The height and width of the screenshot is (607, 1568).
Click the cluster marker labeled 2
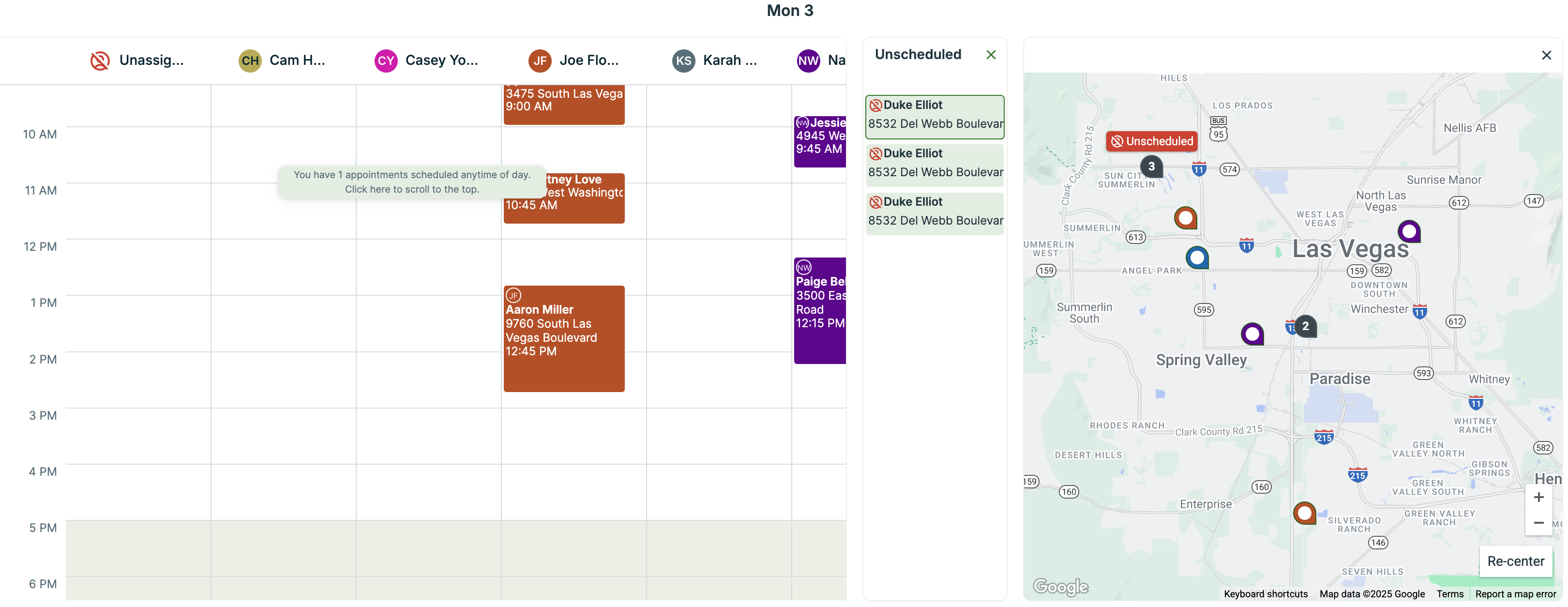point(1305,326)
